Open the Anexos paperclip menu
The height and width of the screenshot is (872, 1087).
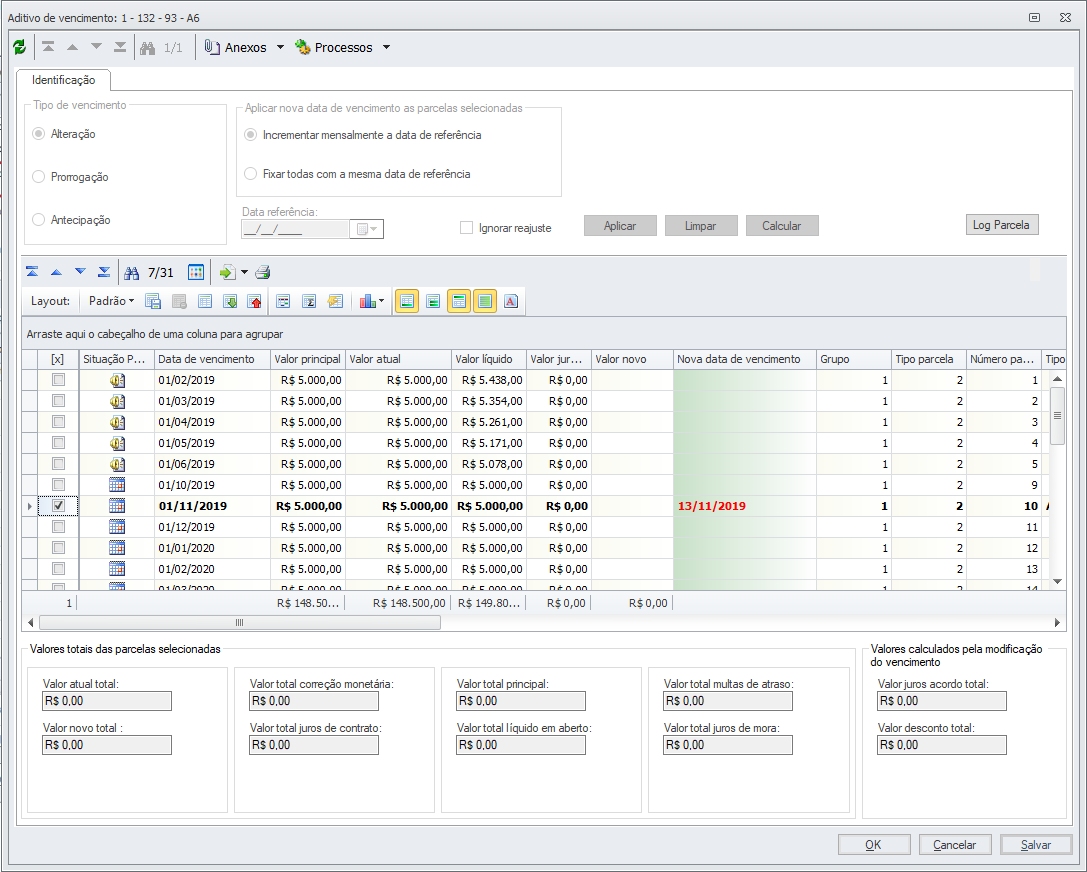pos(212,47)
